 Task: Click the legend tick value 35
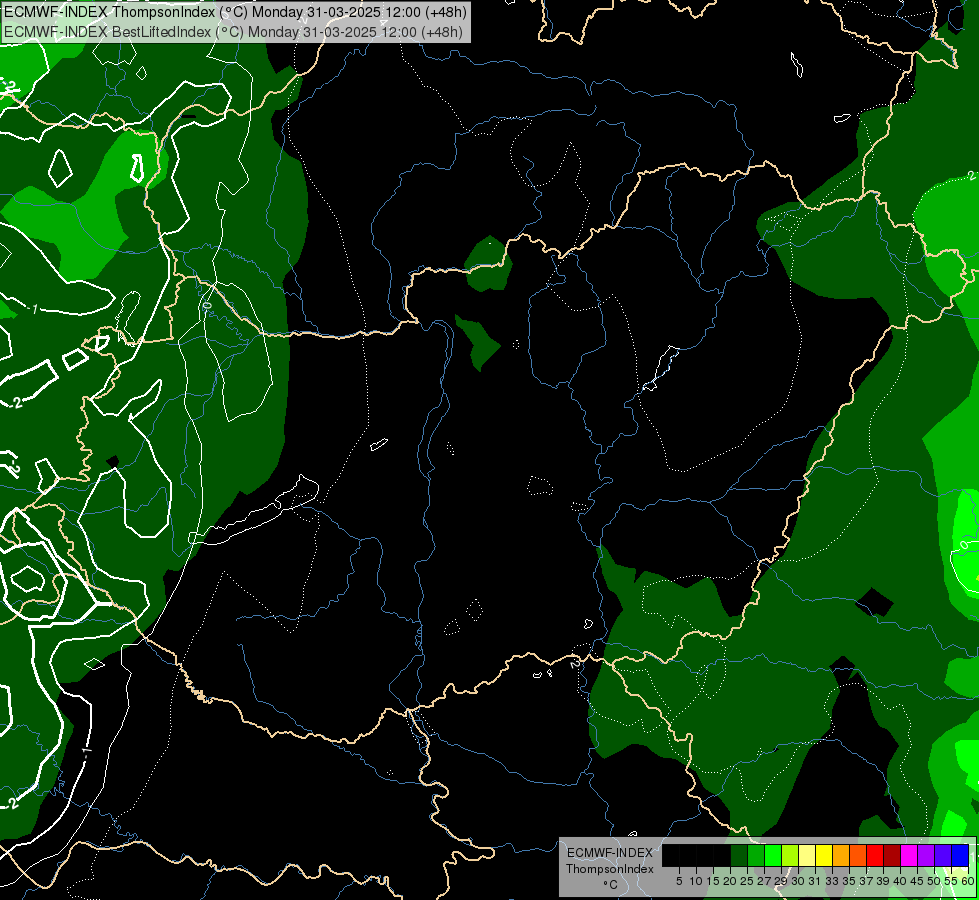pos(849,881)
